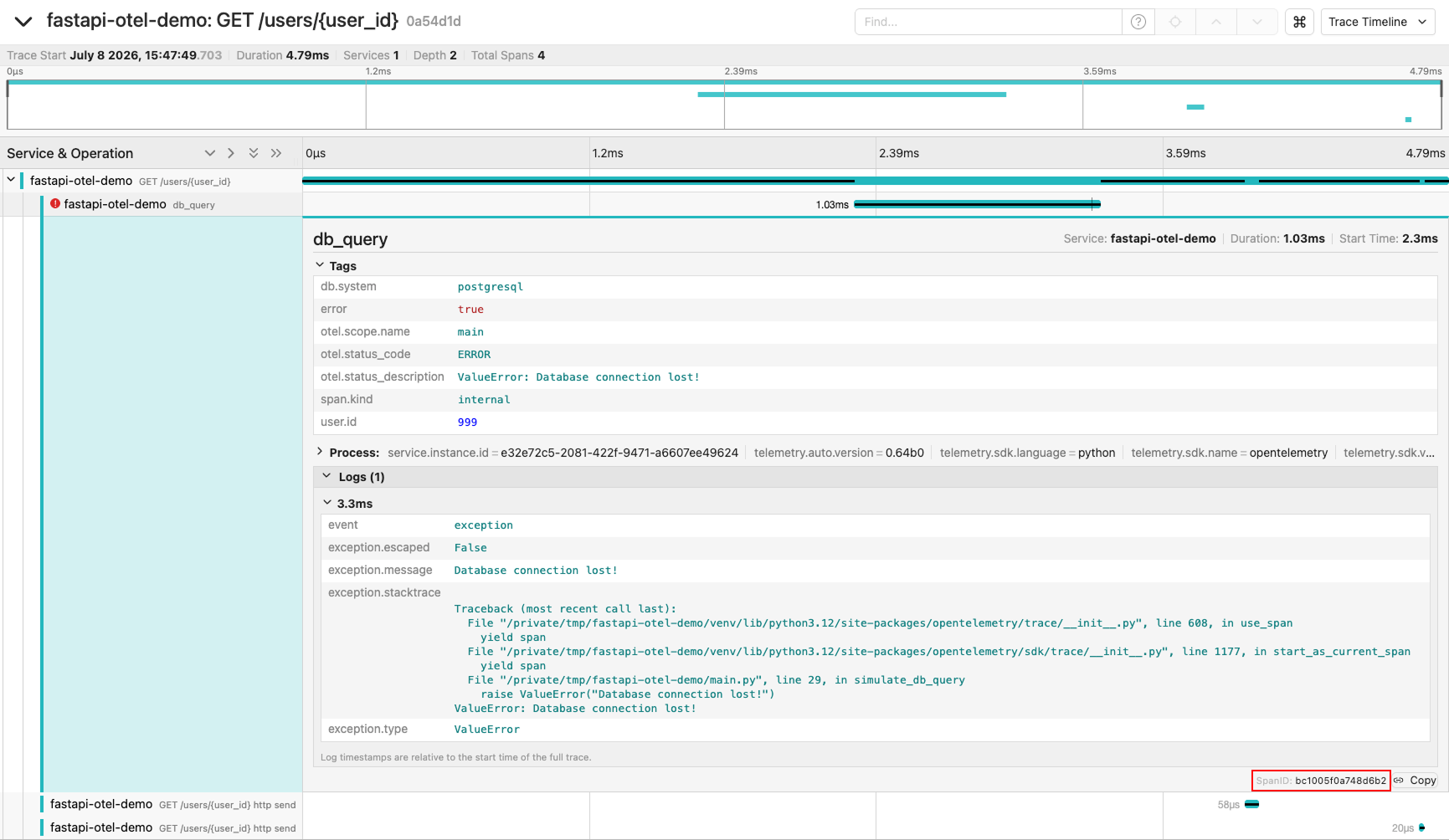Viewport: 1449px width, 840px height.
Task: Click the link icon beside Copy
Action: tap(1399, 781)
